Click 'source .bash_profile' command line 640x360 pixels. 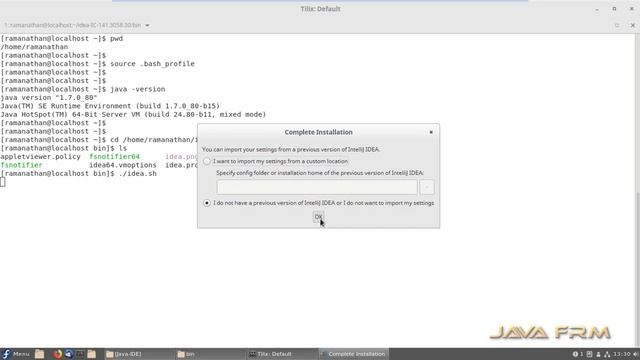pos(152,64)
